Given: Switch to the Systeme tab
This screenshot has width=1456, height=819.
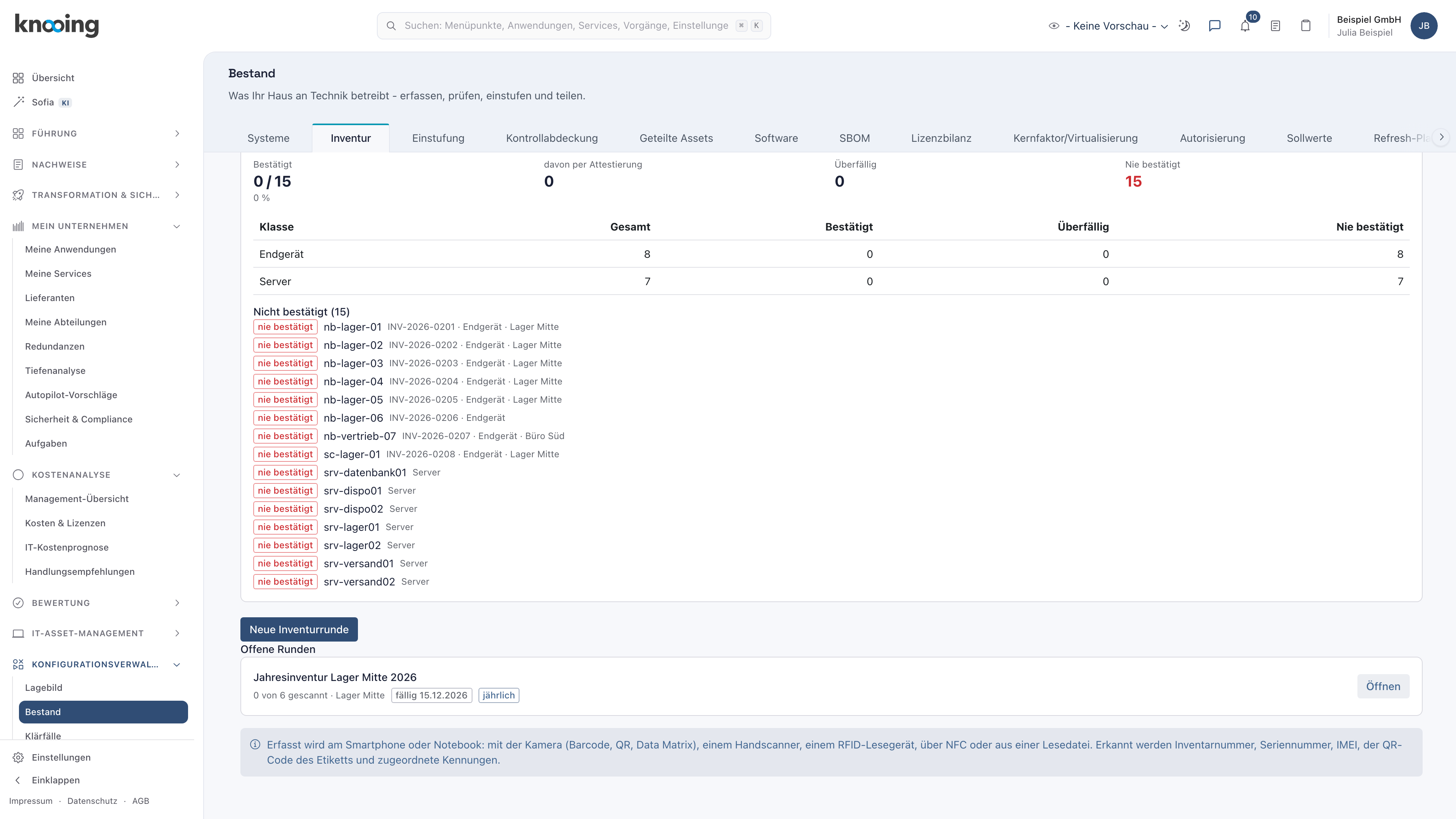Looking at the screenshot, I should 268,138.
